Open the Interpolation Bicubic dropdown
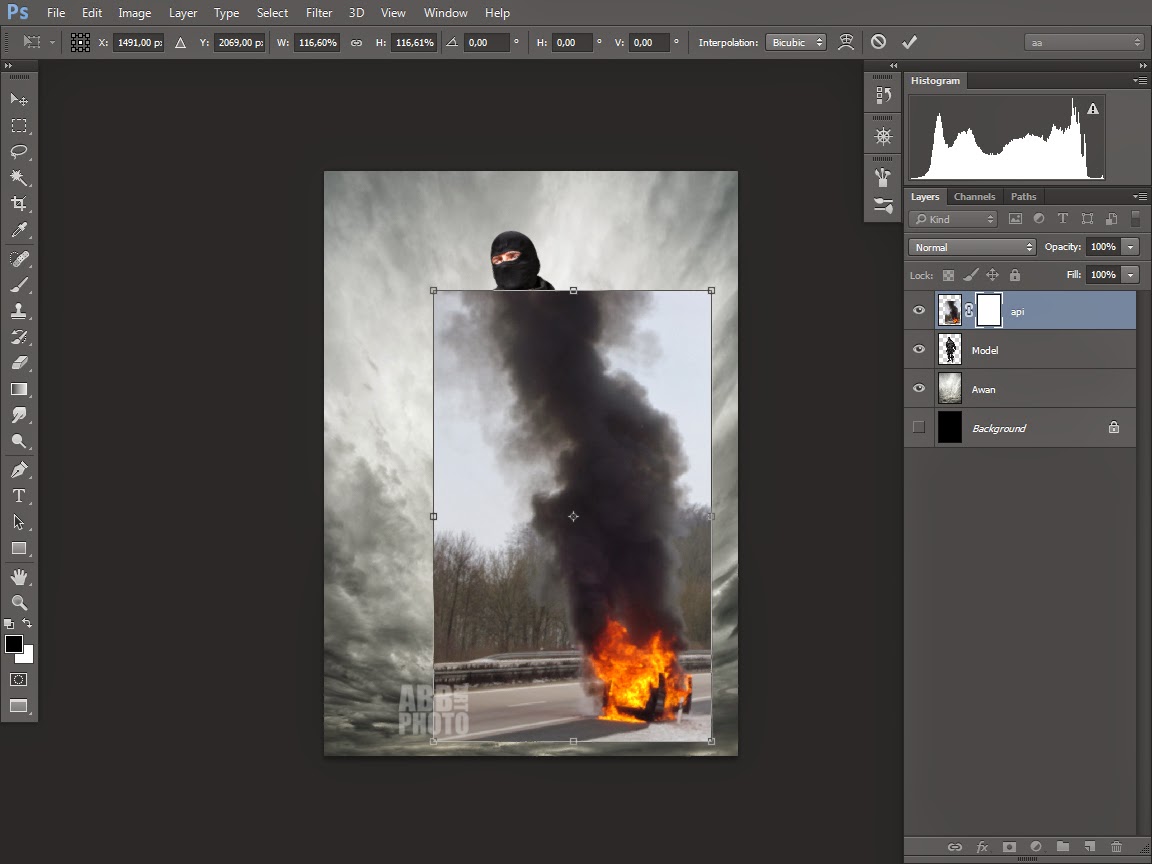The width and height of the screenshot is (1152, 864). 796,42
